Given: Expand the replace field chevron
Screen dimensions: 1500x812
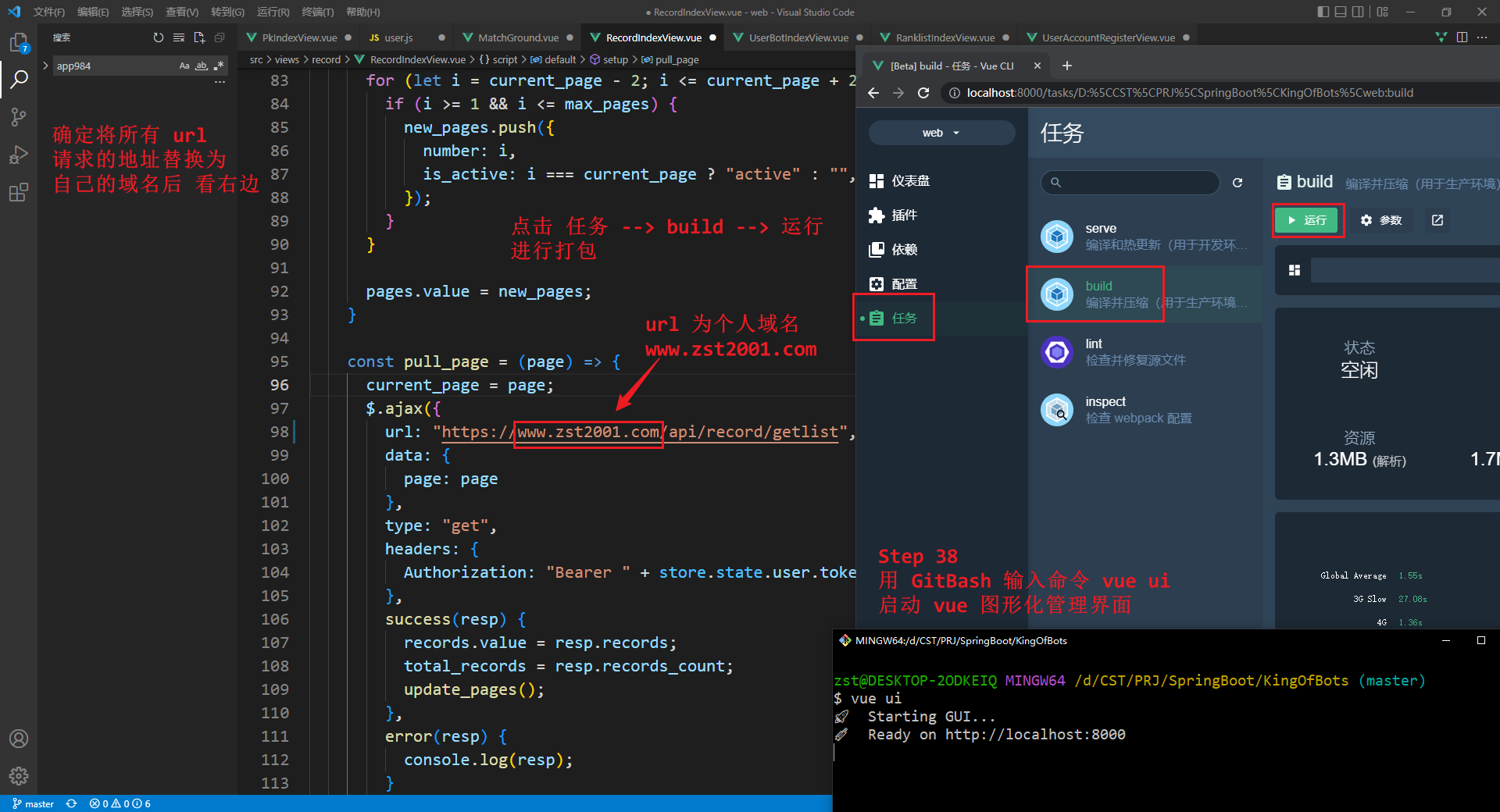Looking at the screenshot, I should pyautogui.click(x=45, y=66).
